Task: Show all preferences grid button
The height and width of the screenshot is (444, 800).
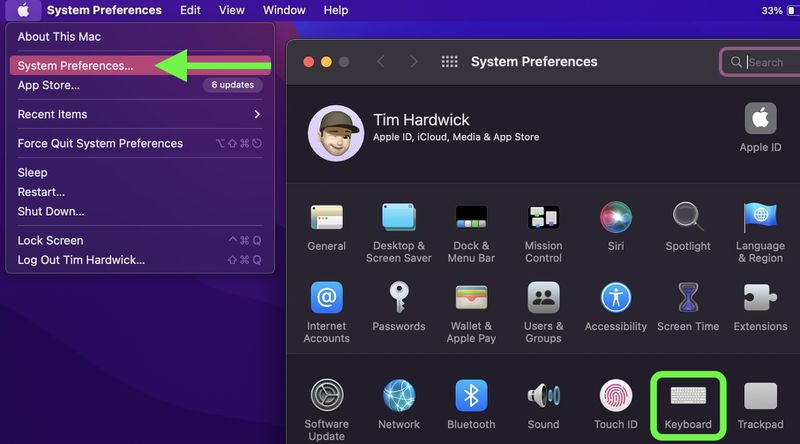Action: point(450,62)
